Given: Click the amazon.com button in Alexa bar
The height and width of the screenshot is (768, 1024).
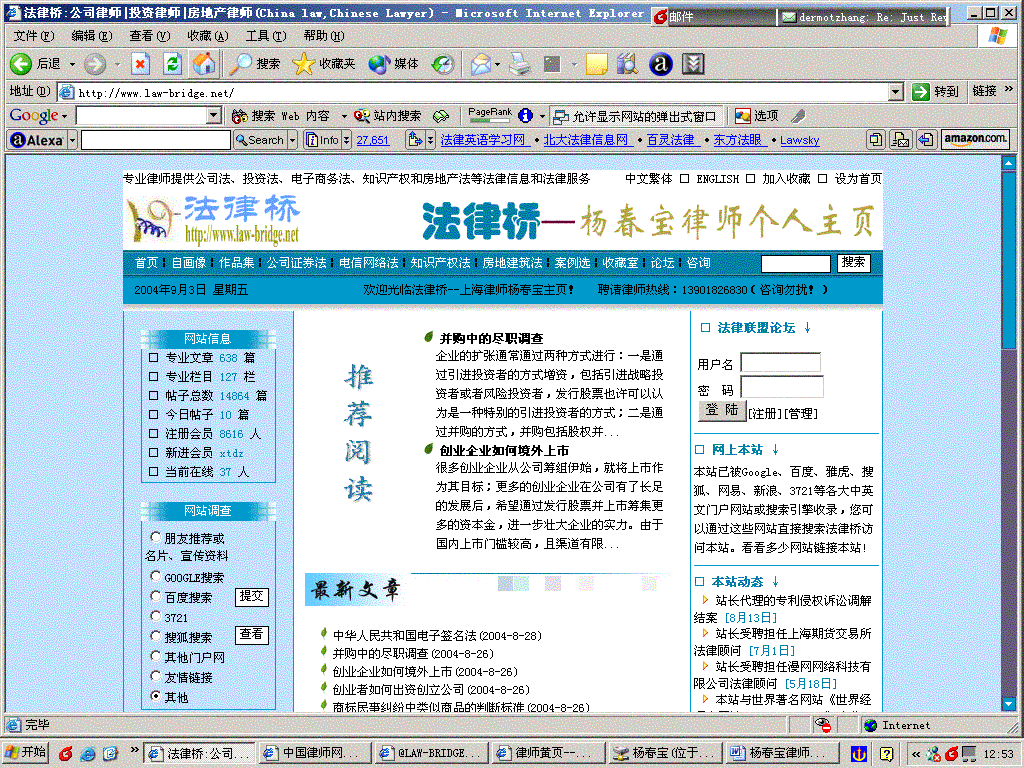Looking at the screenshot, I should (975, 140).
